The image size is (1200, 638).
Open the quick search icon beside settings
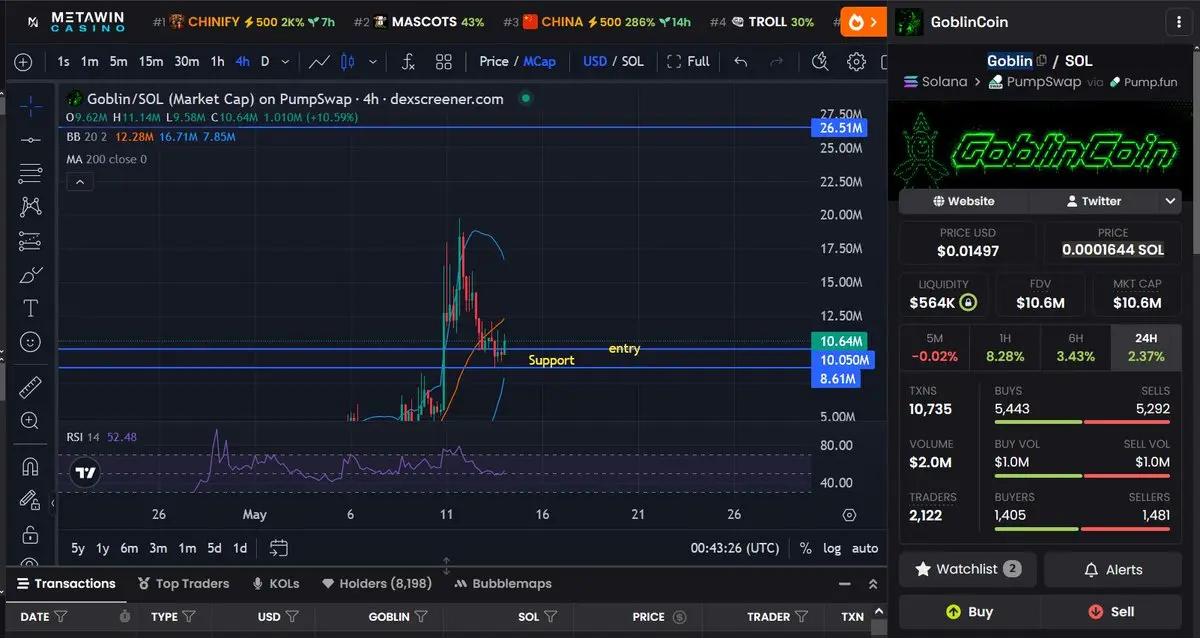821,62
